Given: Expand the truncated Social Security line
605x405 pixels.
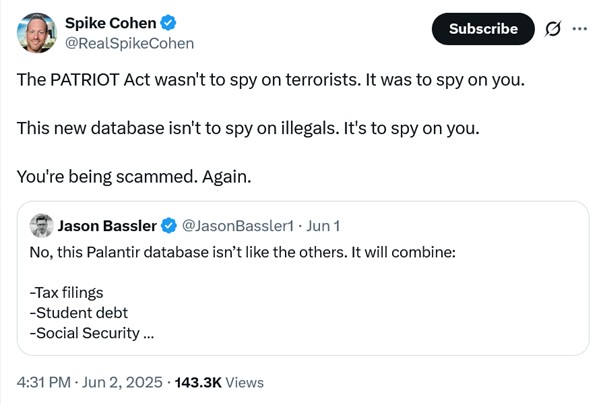Looking at the screenshot, I should pyautogui.click(x=92, y=333).
